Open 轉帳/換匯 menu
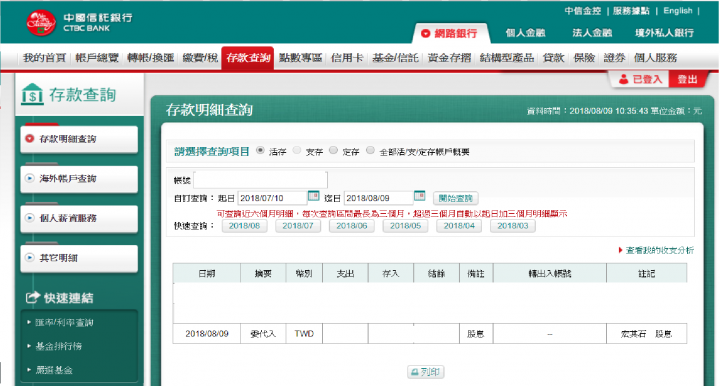 (151, 58)
